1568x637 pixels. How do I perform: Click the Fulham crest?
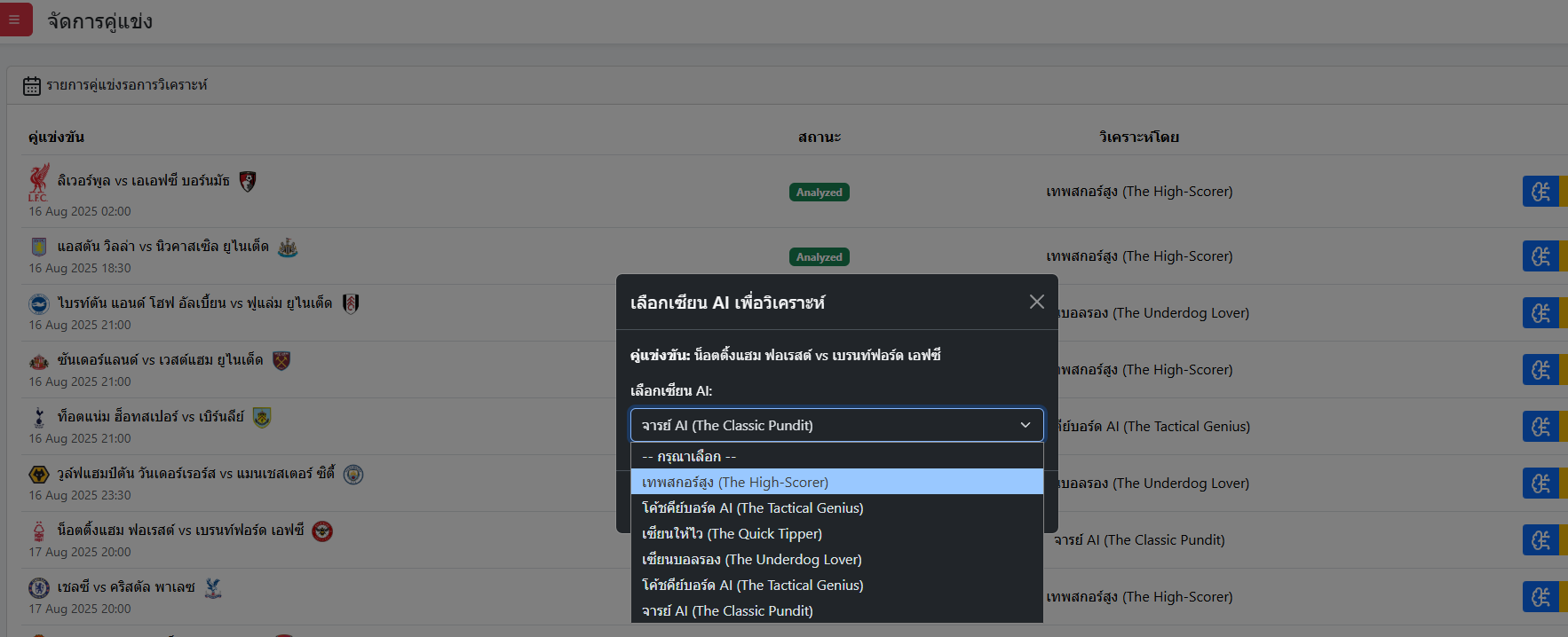(x=351, y=304)
